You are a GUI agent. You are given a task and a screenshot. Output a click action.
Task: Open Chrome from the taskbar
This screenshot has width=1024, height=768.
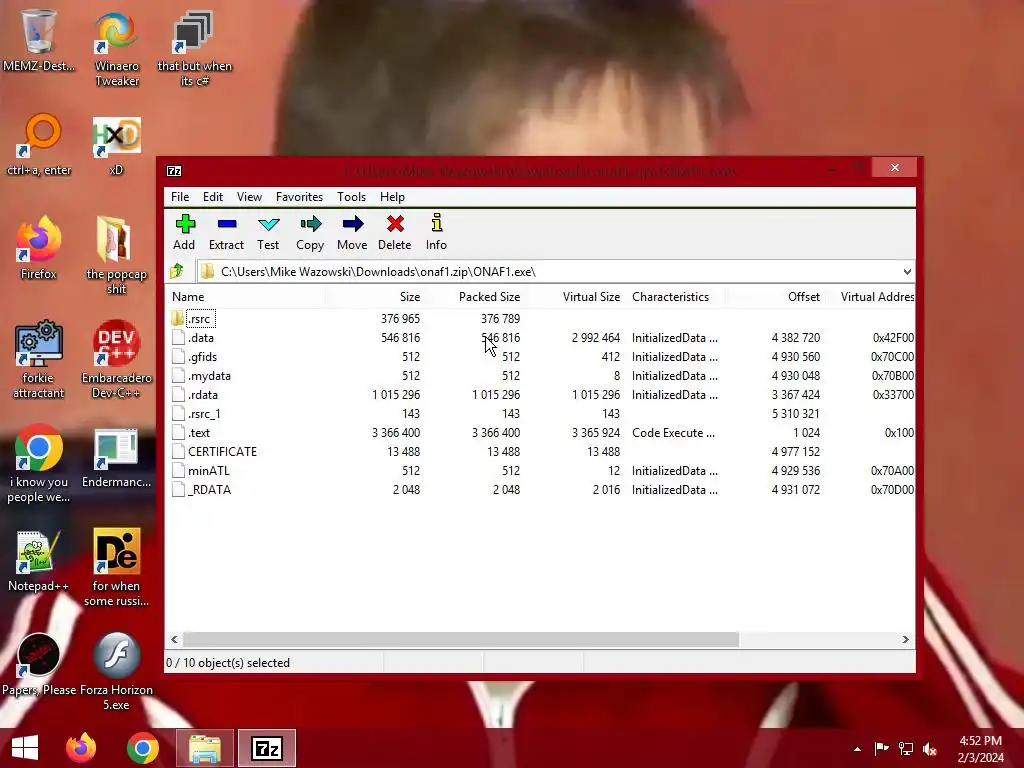[x=143, y=748]
